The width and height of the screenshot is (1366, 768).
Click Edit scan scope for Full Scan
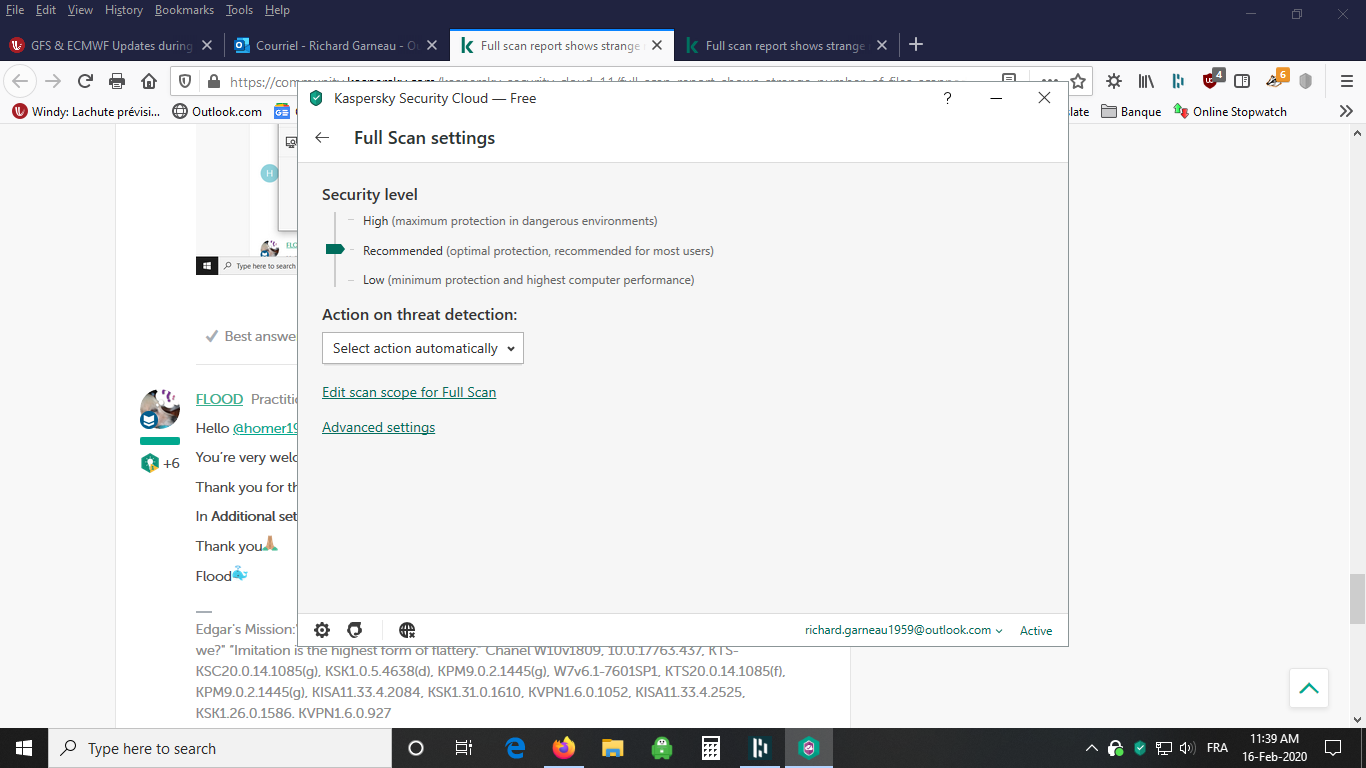click(409, 392)
